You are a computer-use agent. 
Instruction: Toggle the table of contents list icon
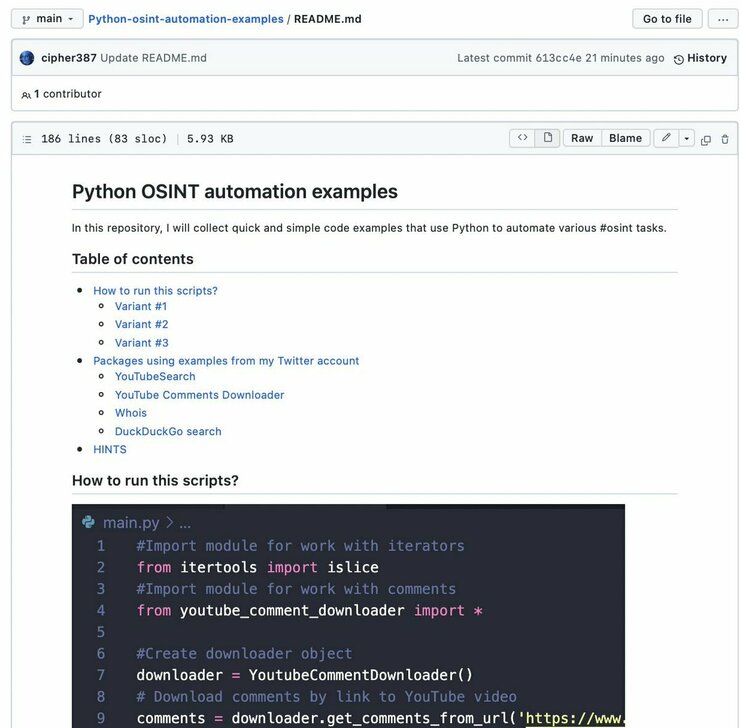point(27,139)
